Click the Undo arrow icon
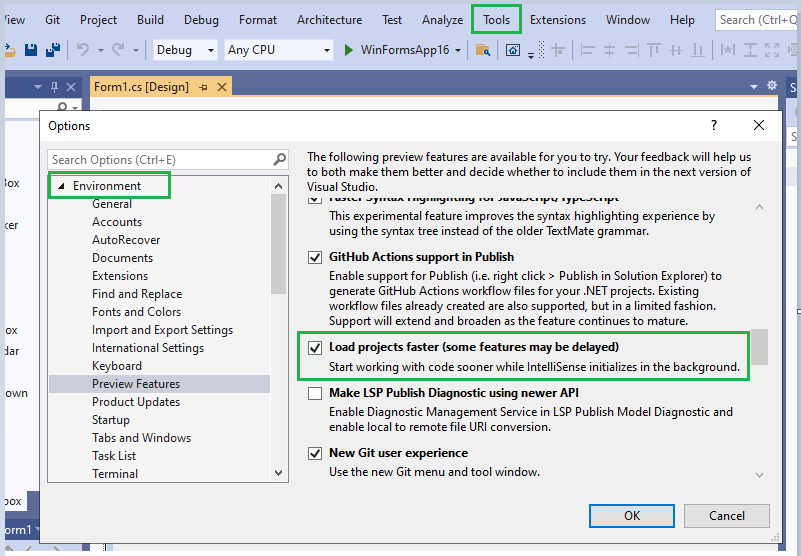The image size is (801, 556). coord(83,50)
